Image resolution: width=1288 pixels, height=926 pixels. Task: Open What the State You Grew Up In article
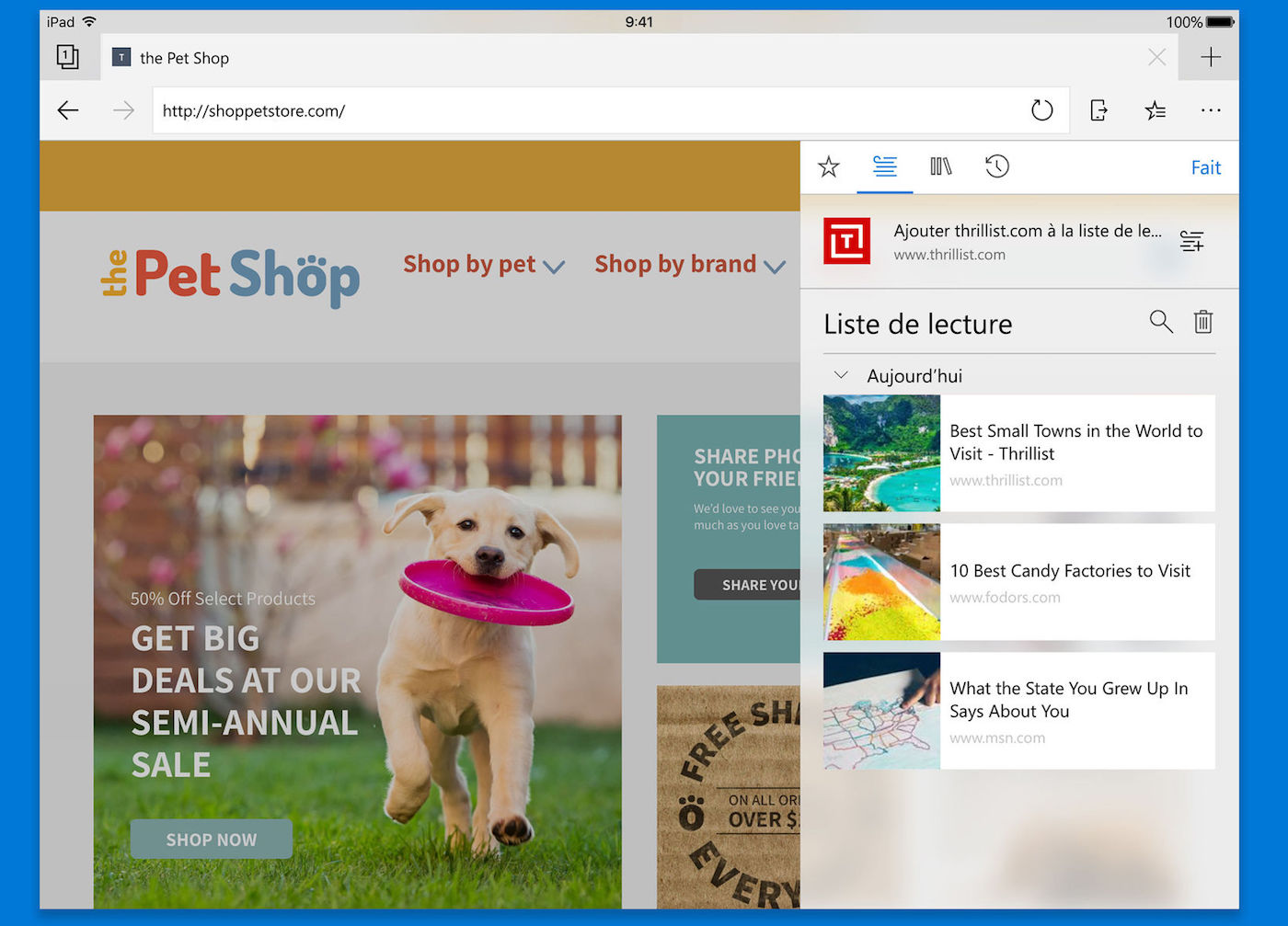click(x=1019, y=711)
